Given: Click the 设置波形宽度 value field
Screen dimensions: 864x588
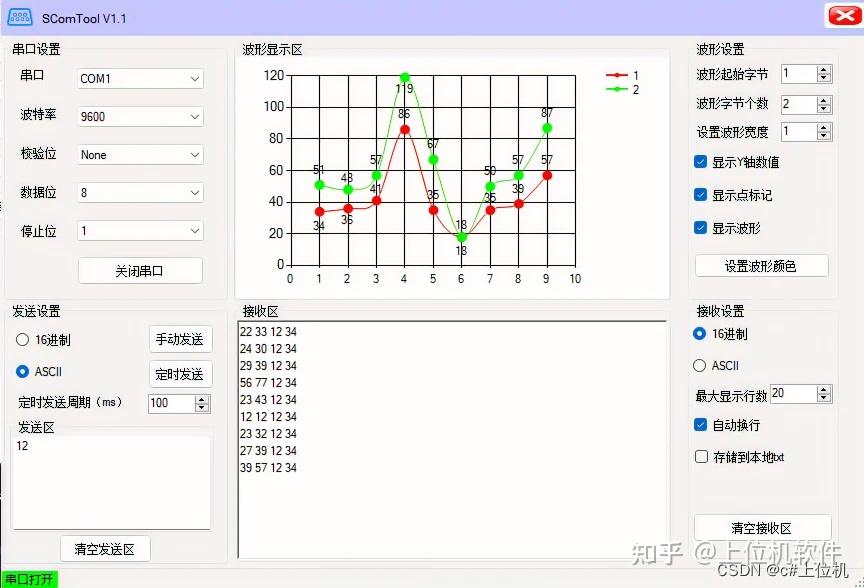Looking at the screenshot, I should (799, 132).
